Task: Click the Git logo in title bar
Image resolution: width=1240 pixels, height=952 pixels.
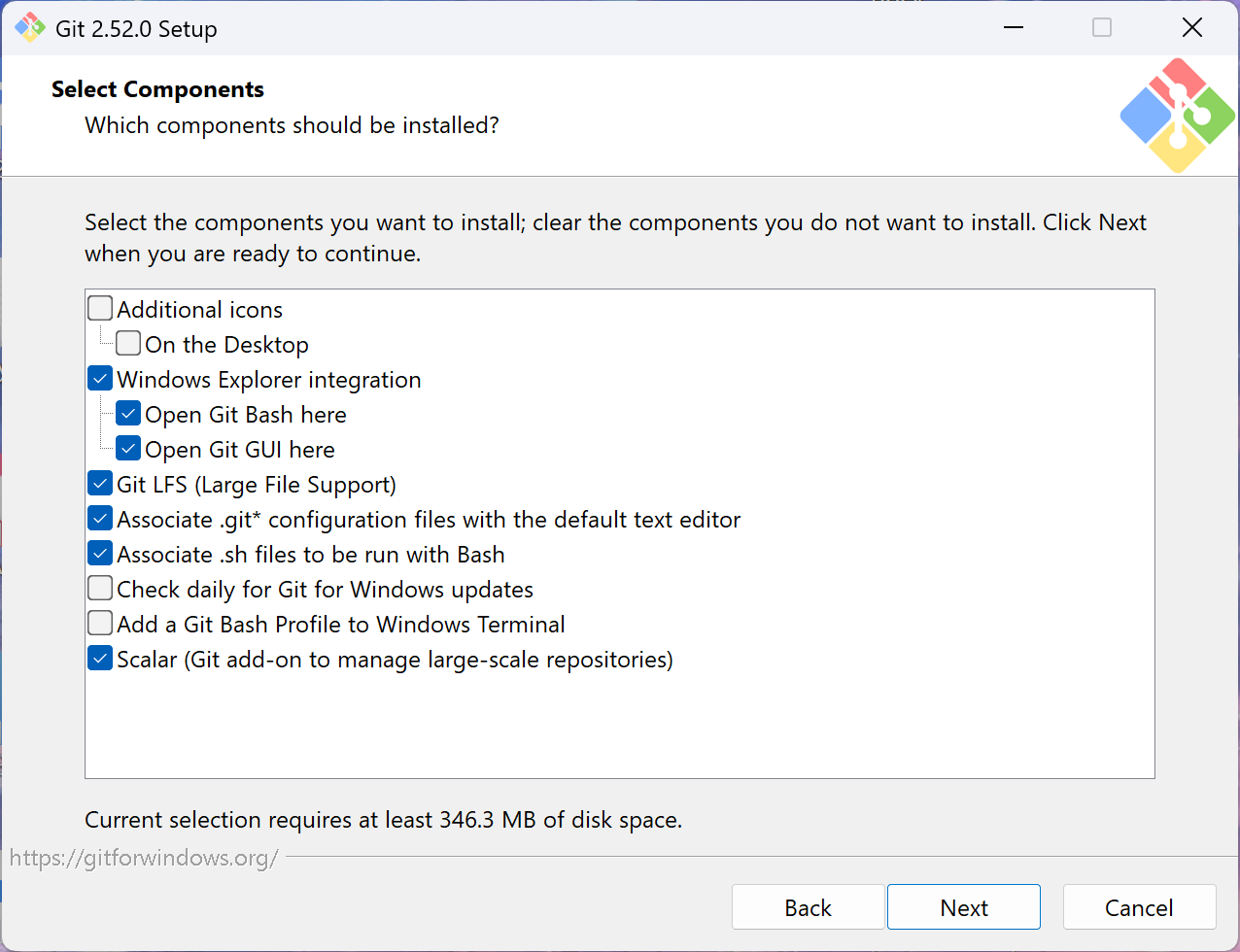Action: [30, 28]
